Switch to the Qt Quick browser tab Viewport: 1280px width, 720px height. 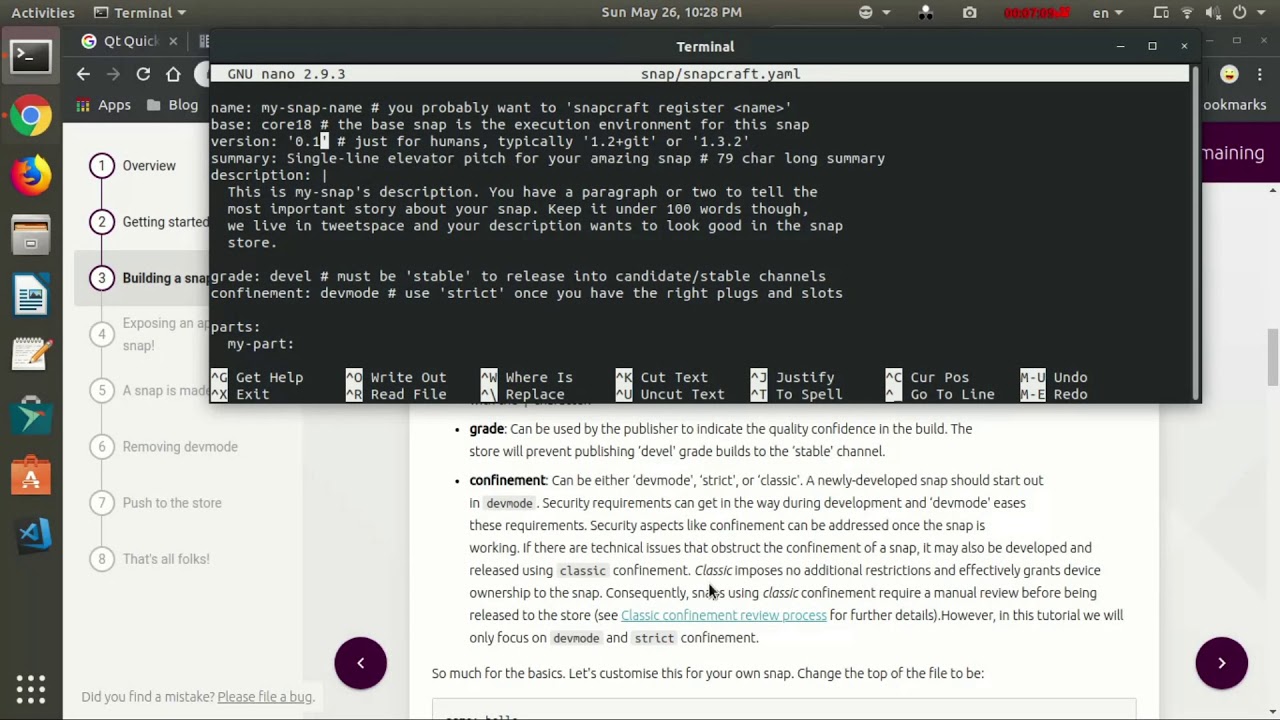(130, 41)
